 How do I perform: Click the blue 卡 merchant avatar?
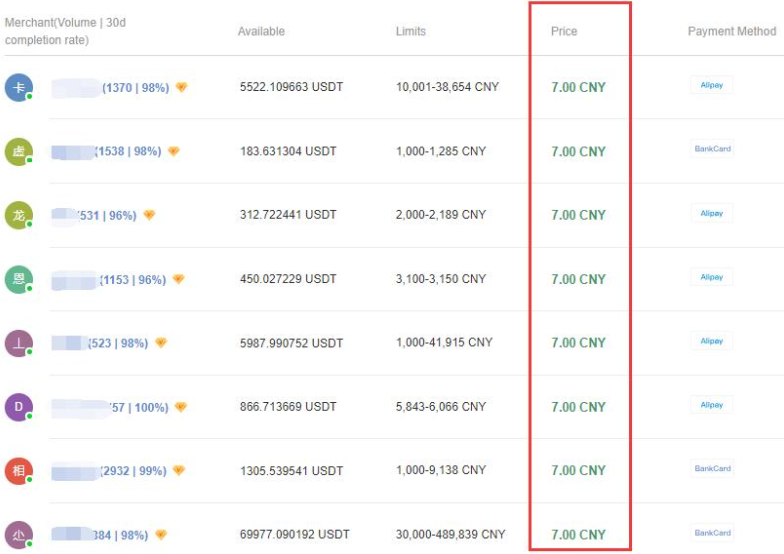click(18, 87)
